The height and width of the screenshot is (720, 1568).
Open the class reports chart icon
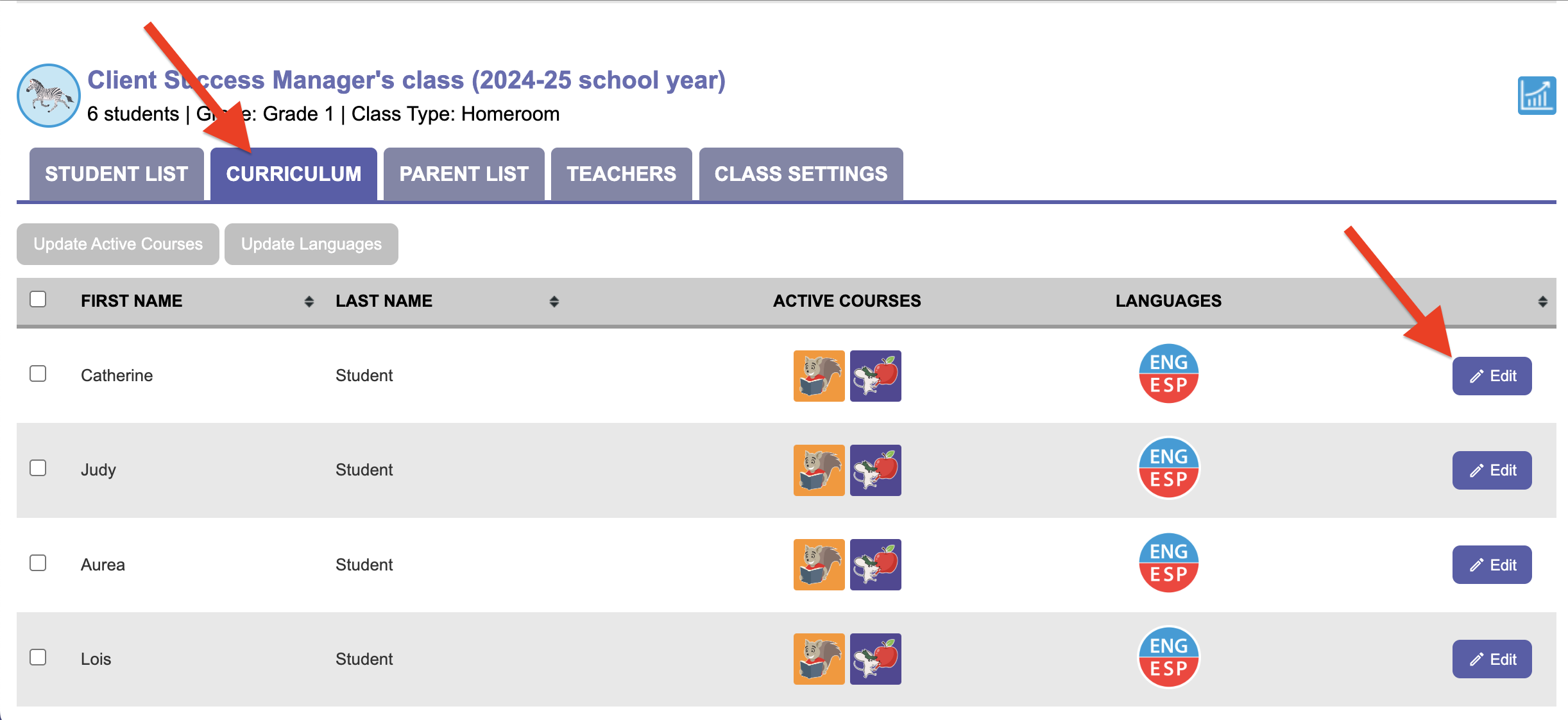click(1536, 96)
